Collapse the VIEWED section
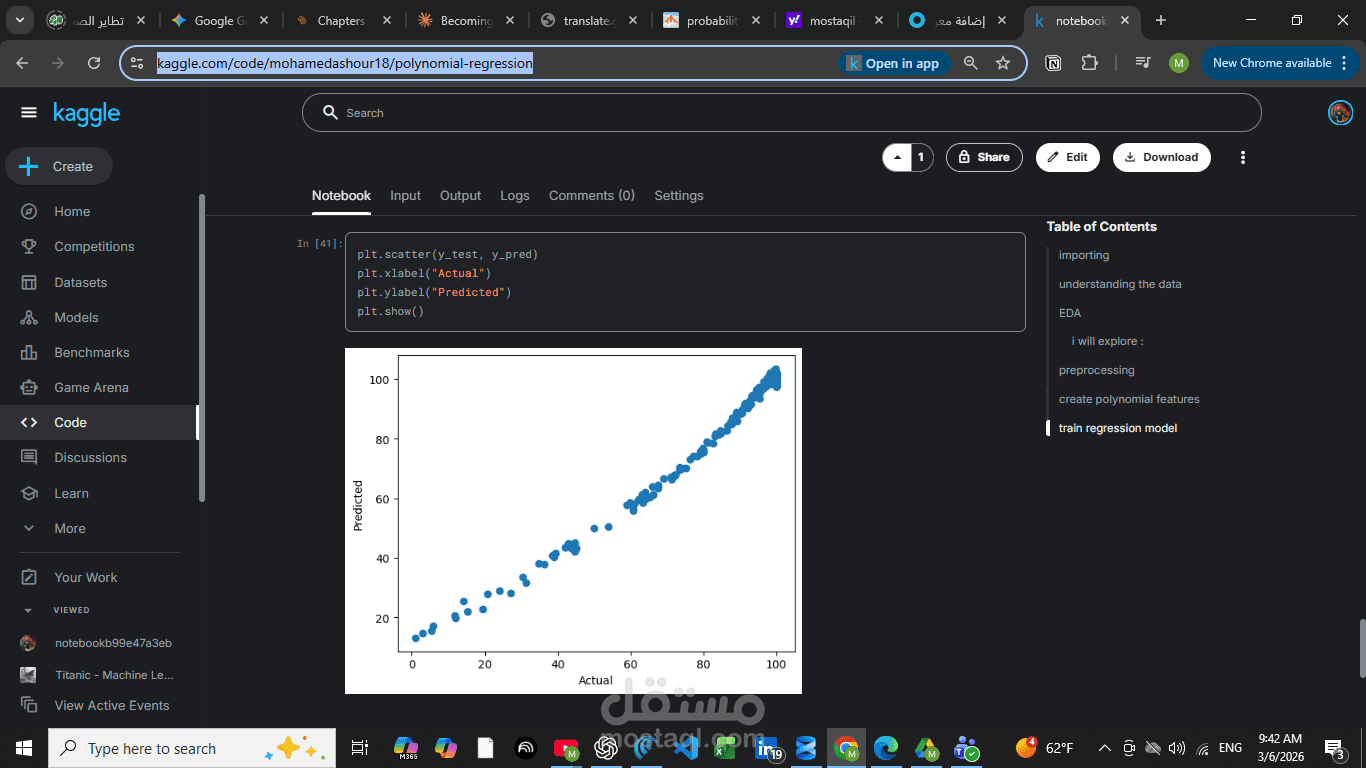The width and height of the screenshot is (1366, 768). [x=28, y=610]
